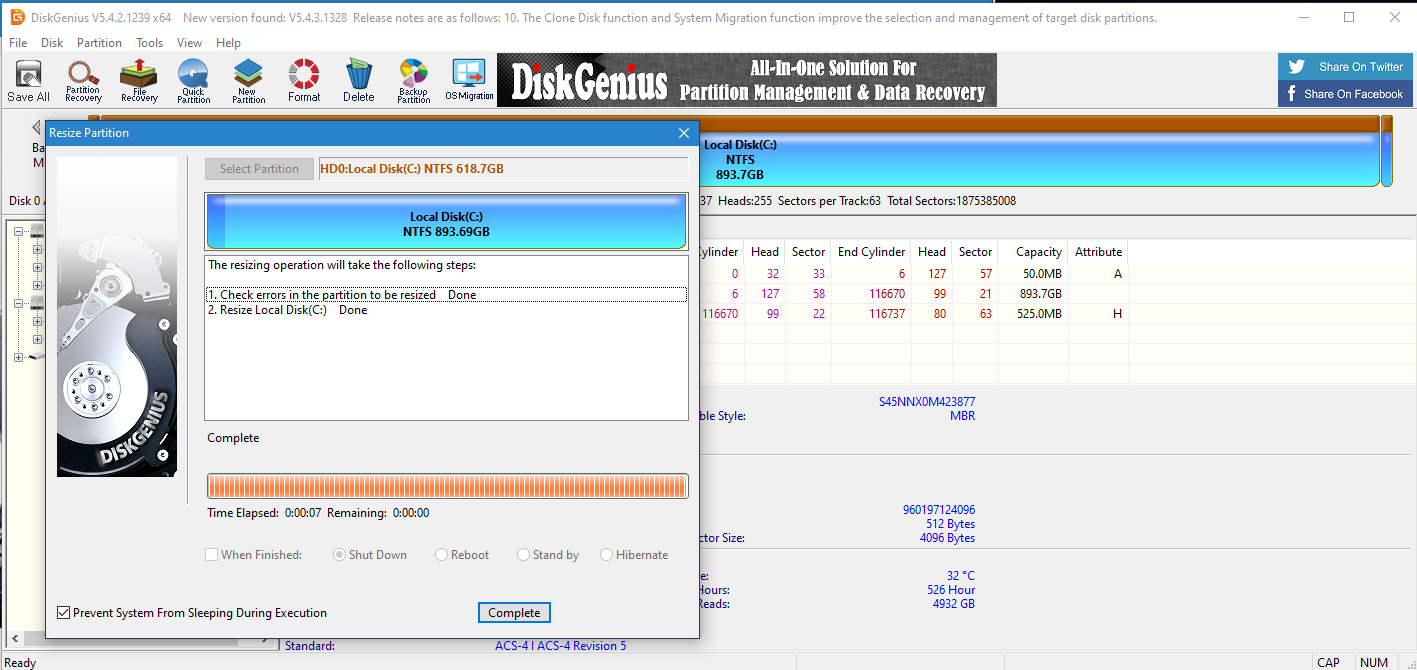Click the DiskGenius All-In-One Solution banner
Viewport: 1417px width, 670px height.
[x=747, y=80]
